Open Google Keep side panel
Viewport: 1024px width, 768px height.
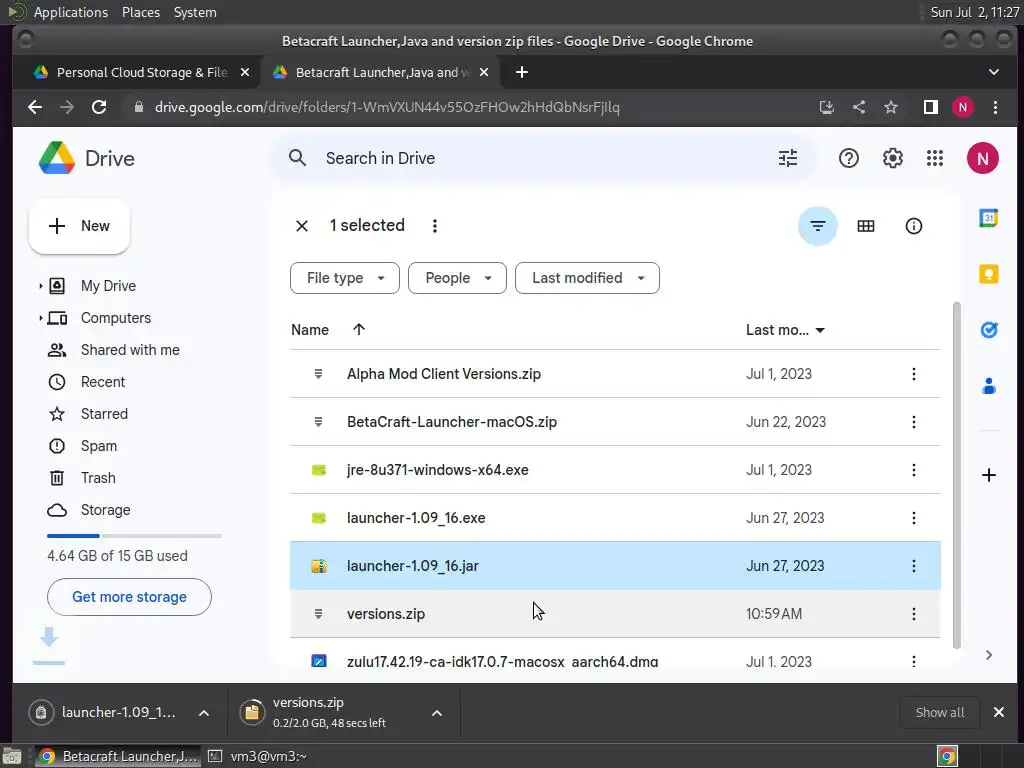pyautogui.click(x=988, y=274)
